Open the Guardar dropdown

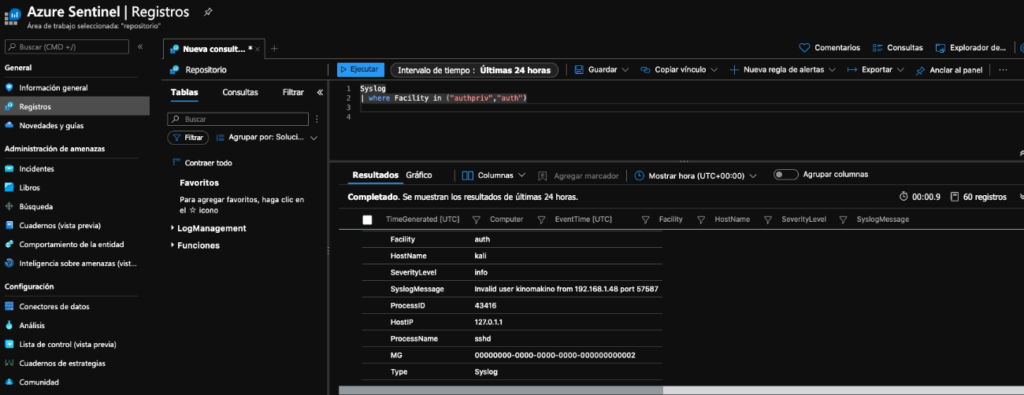coord(601,70)
